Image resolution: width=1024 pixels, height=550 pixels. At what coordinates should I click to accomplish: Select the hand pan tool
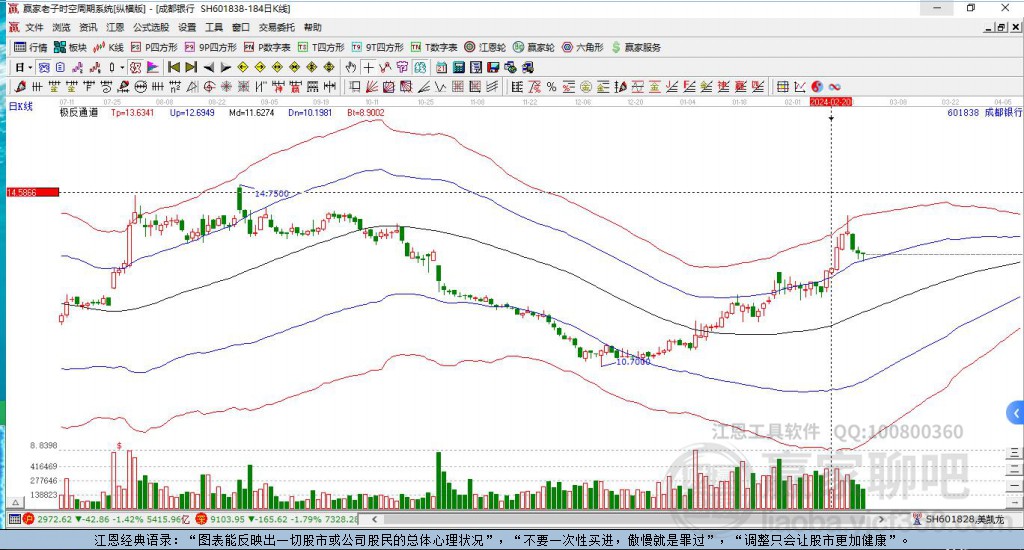(x=350, y=67)
